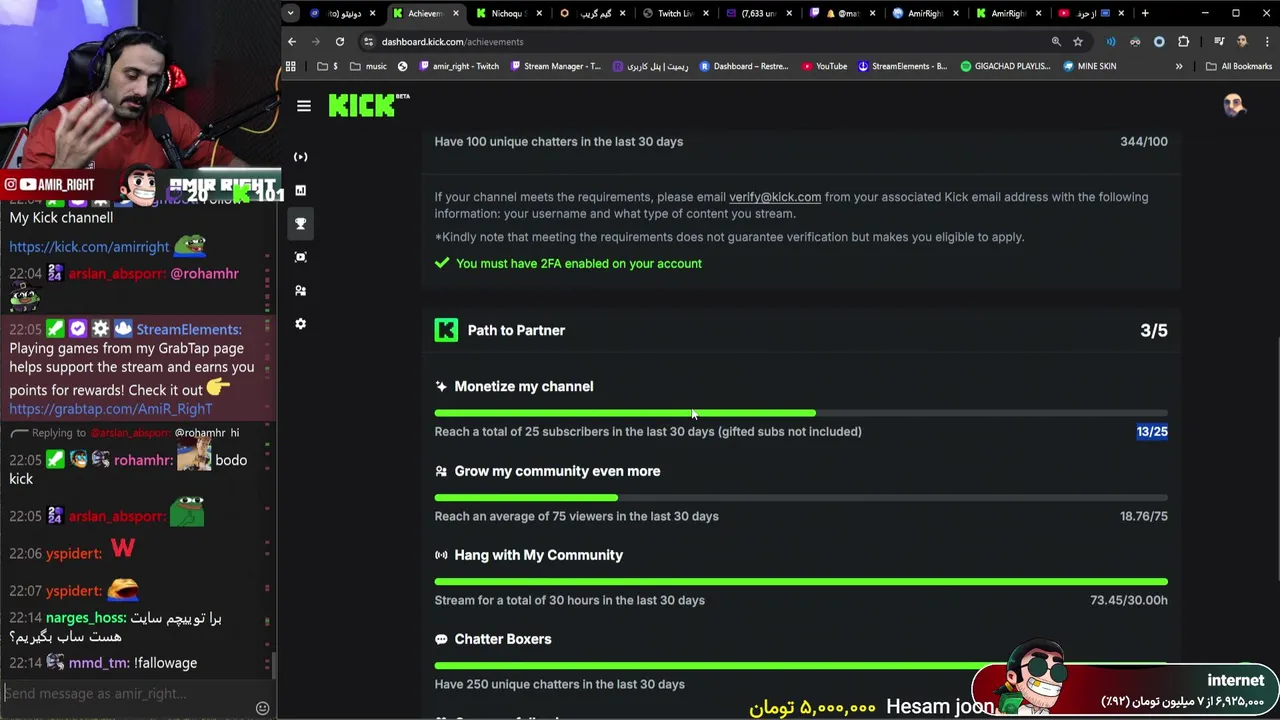Click the mmd_tm username in chat
Screen dimensions: 1280x720
pyautogui.click(x=99, y=662)
